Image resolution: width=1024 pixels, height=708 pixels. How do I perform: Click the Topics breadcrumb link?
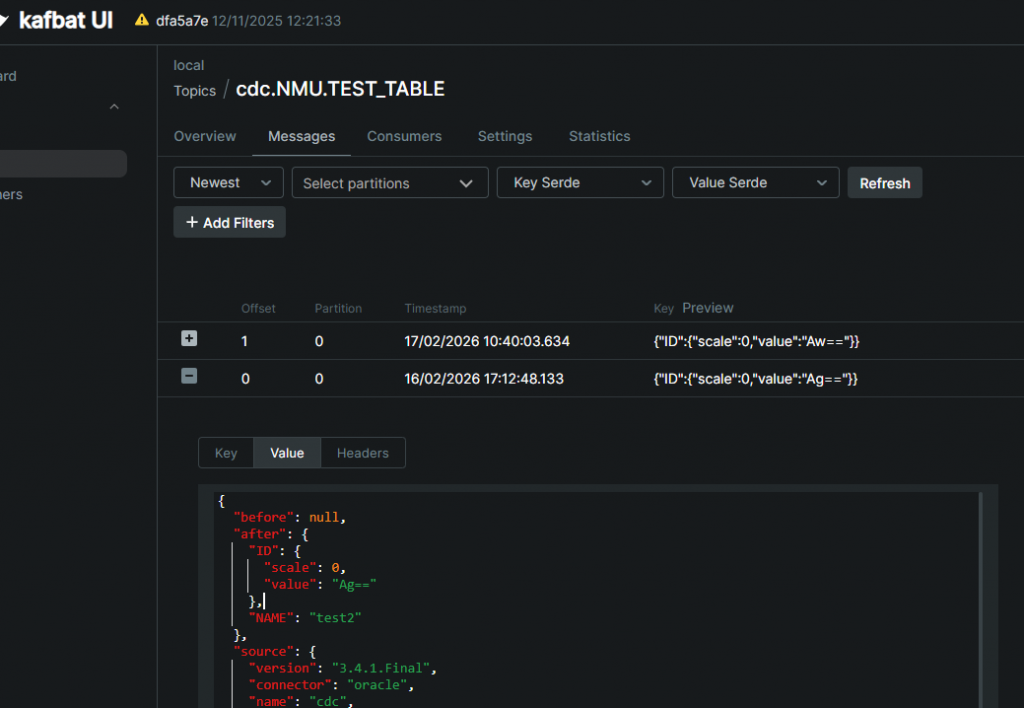point(195,91)
